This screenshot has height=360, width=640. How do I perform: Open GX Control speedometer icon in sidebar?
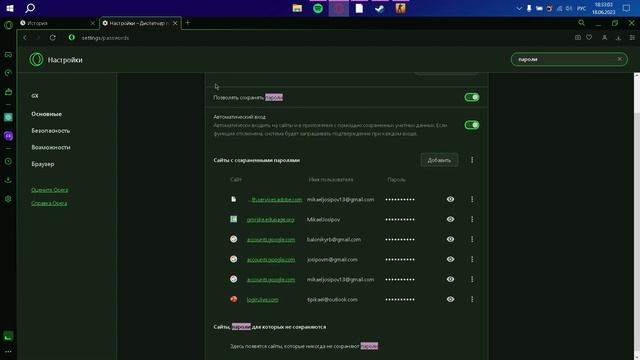click(8, 73)
